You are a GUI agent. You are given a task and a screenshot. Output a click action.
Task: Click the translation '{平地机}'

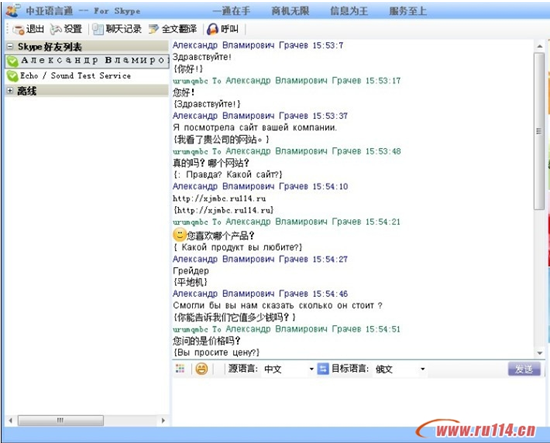click(190, 282)
